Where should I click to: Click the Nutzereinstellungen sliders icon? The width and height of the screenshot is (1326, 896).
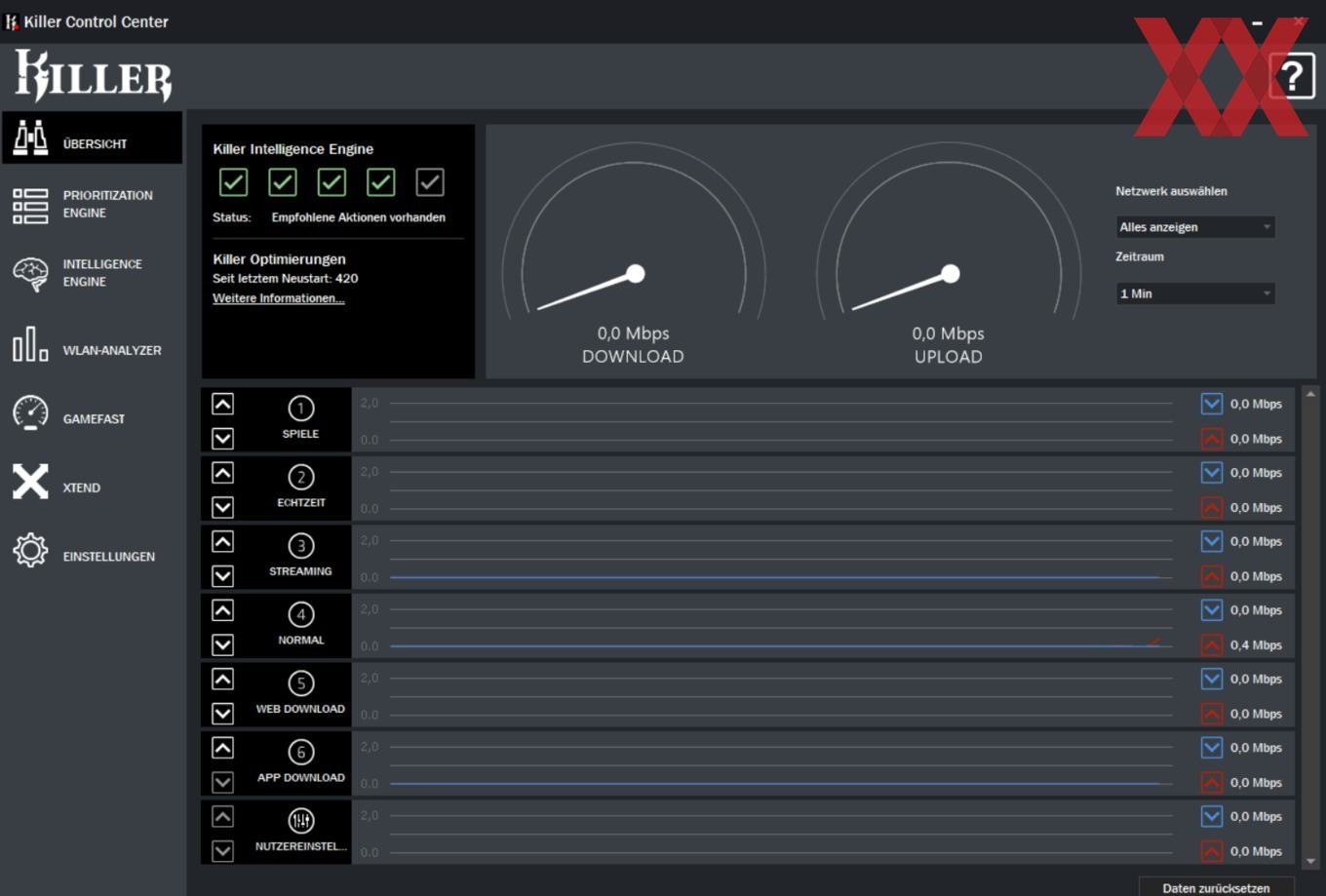tap(300, 820)
